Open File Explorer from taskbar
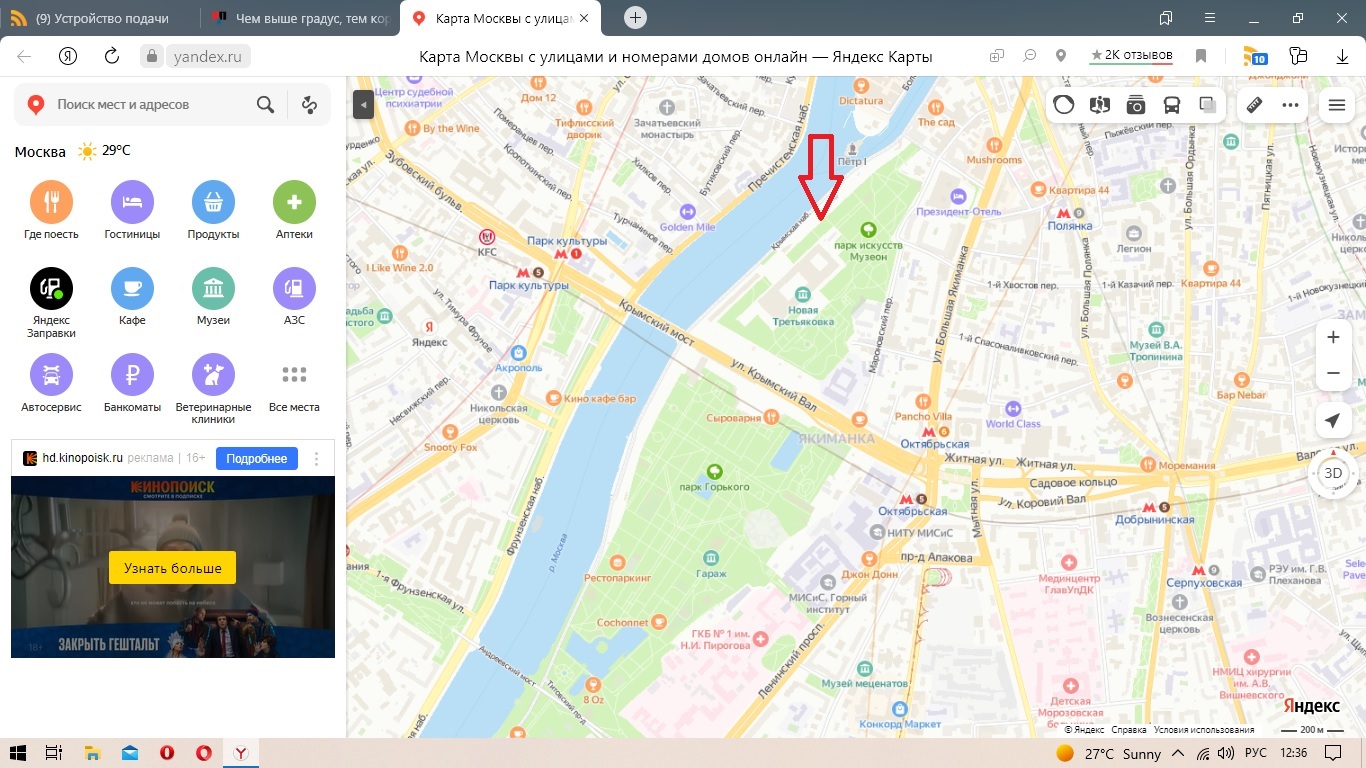This screenshot has height=768, width=1366. 92,753
